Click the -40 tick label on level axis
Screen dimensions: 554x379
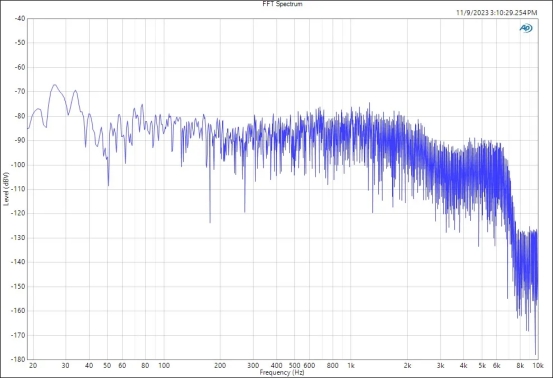point(19,18)
